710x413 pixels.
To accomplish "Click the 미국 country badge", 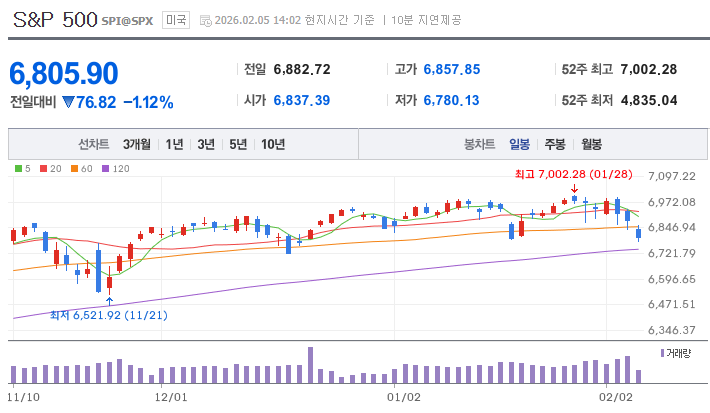I will [176, 20].
